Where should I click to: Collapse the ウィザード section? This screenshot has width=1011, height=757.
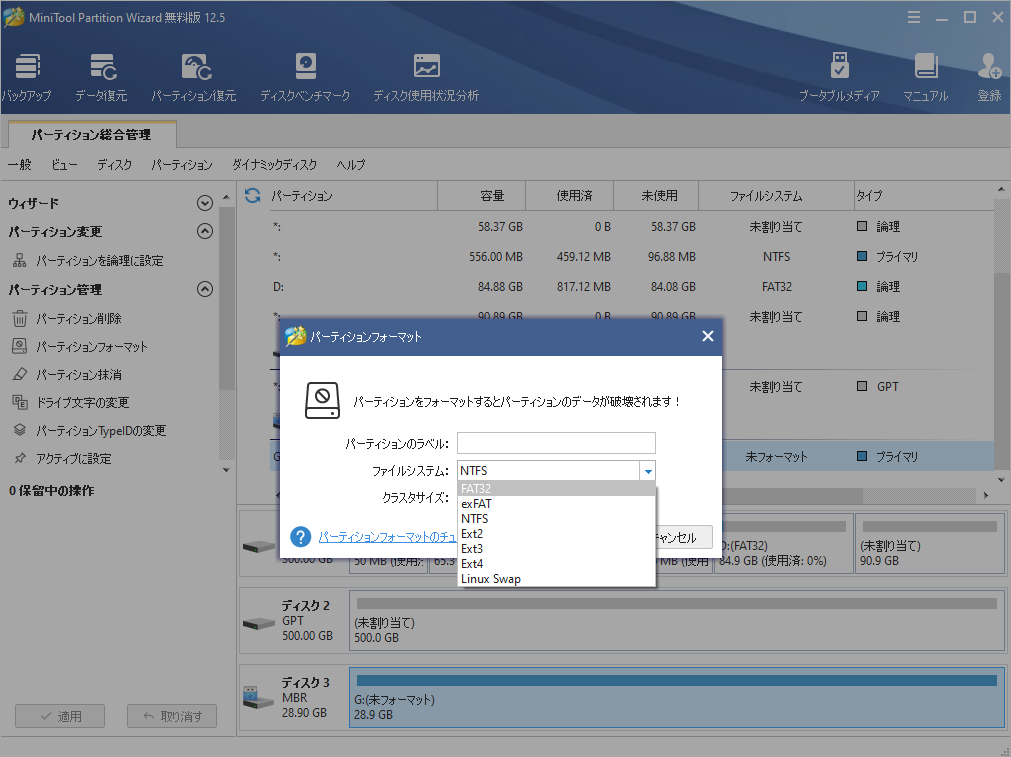coord(204,202)
